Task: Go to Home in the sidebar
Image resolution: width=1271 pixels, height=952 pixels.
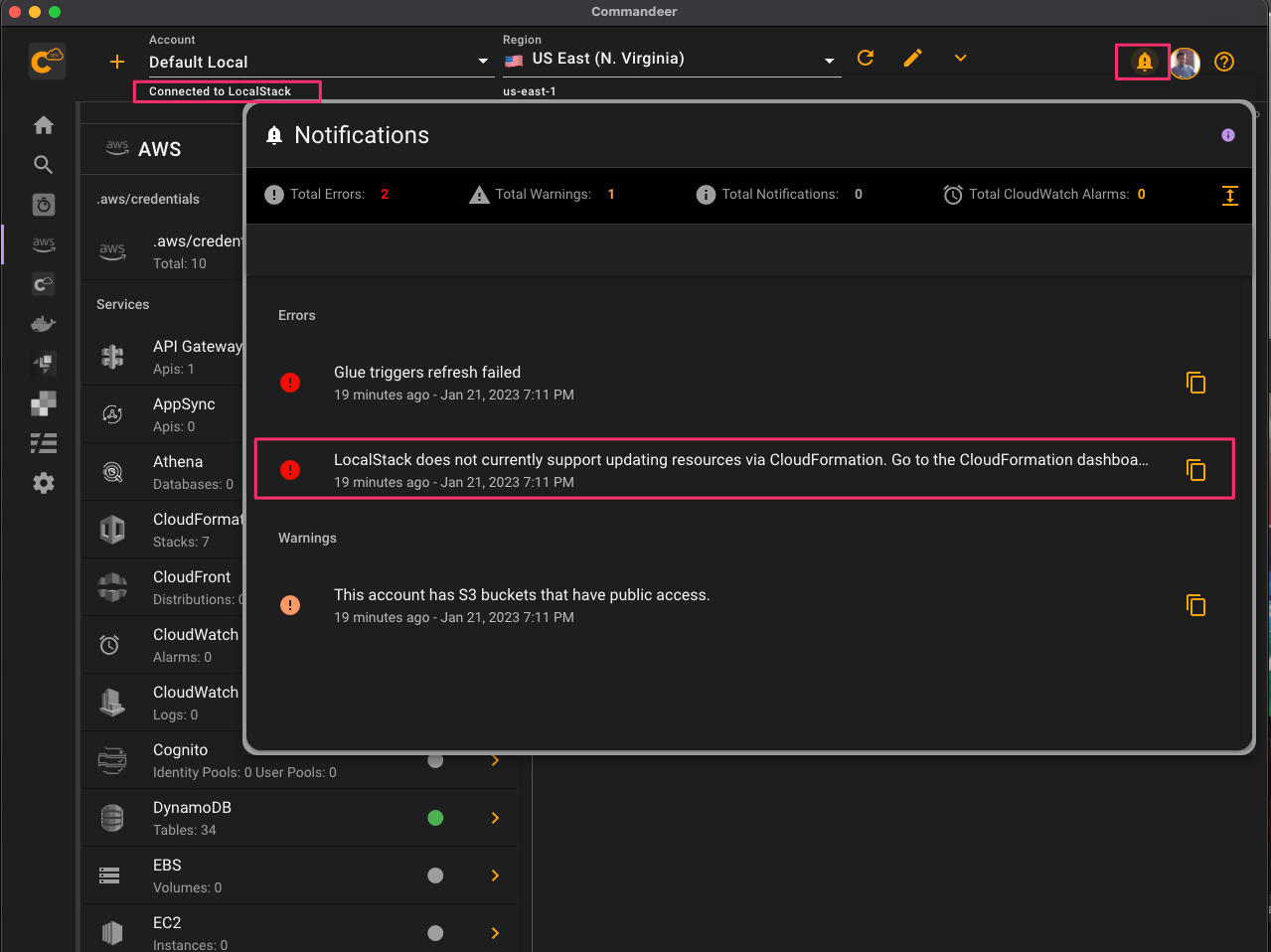Action: coord(43,125)
